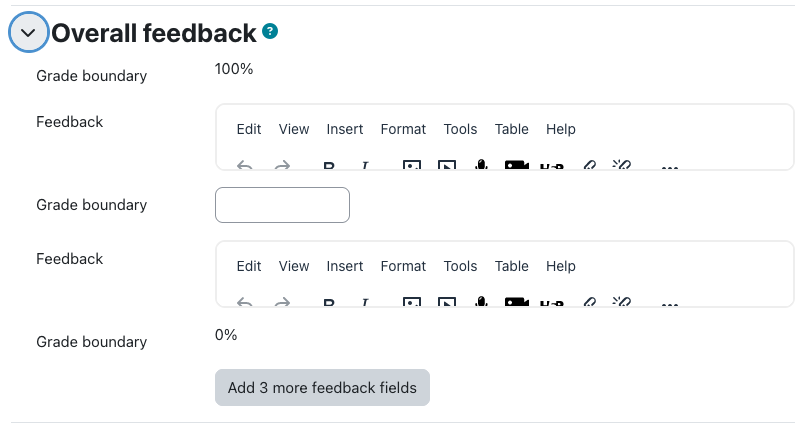Open Insert menu in first feedback editor

tap(345, 129)
